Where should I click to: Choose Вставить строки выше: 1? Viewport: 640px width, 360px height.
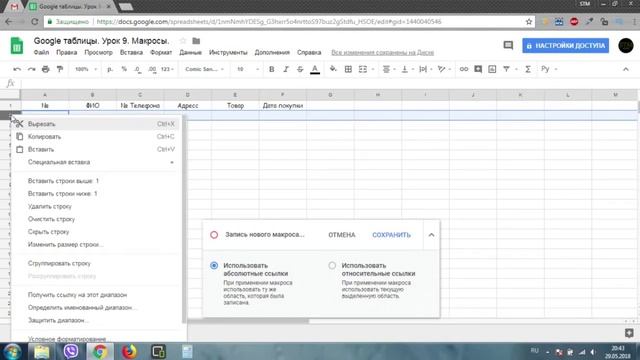click(98, 181)
